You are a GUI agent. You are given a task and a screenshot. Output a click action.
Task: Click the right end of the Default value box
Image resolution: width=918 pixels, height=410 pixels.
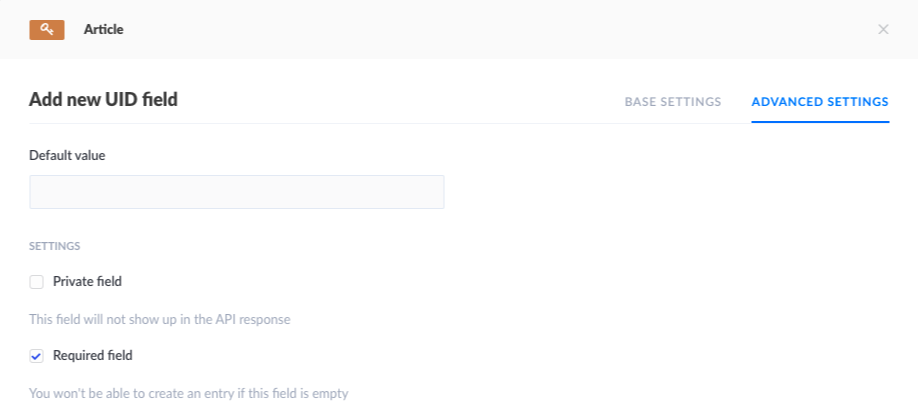432,192
